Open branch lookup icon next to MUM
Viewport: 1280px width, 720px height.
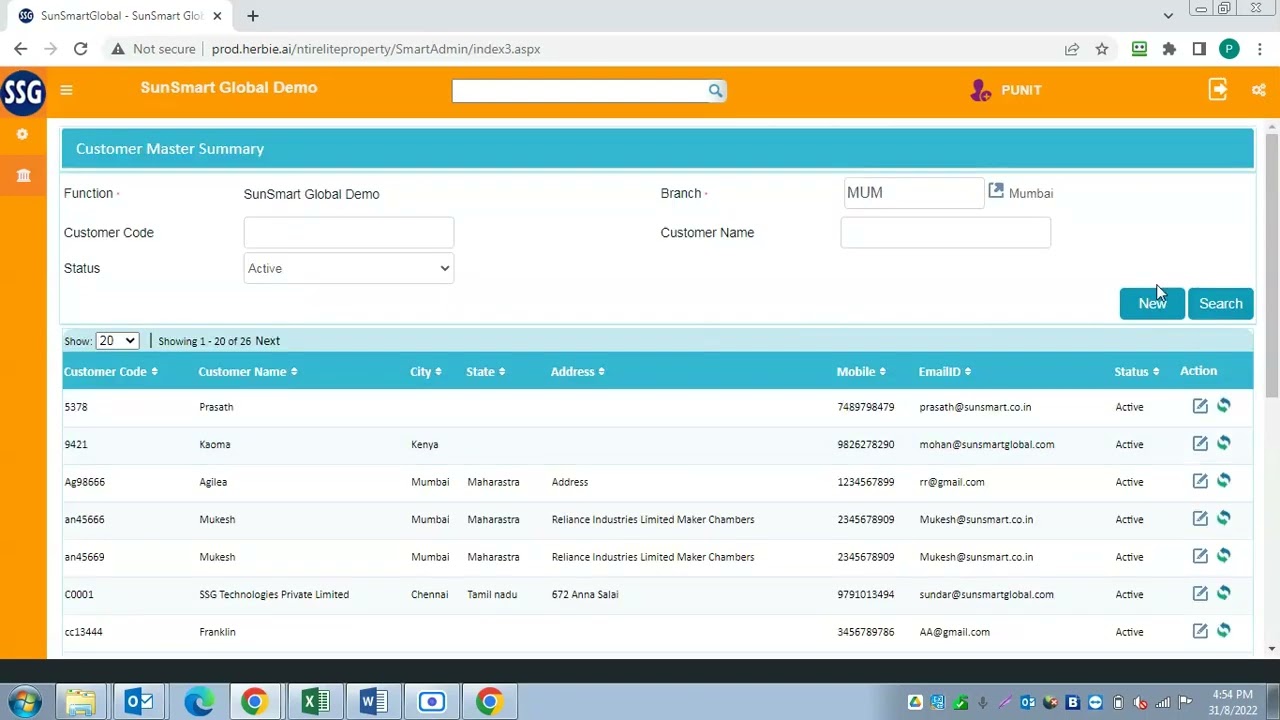[996, 190]
